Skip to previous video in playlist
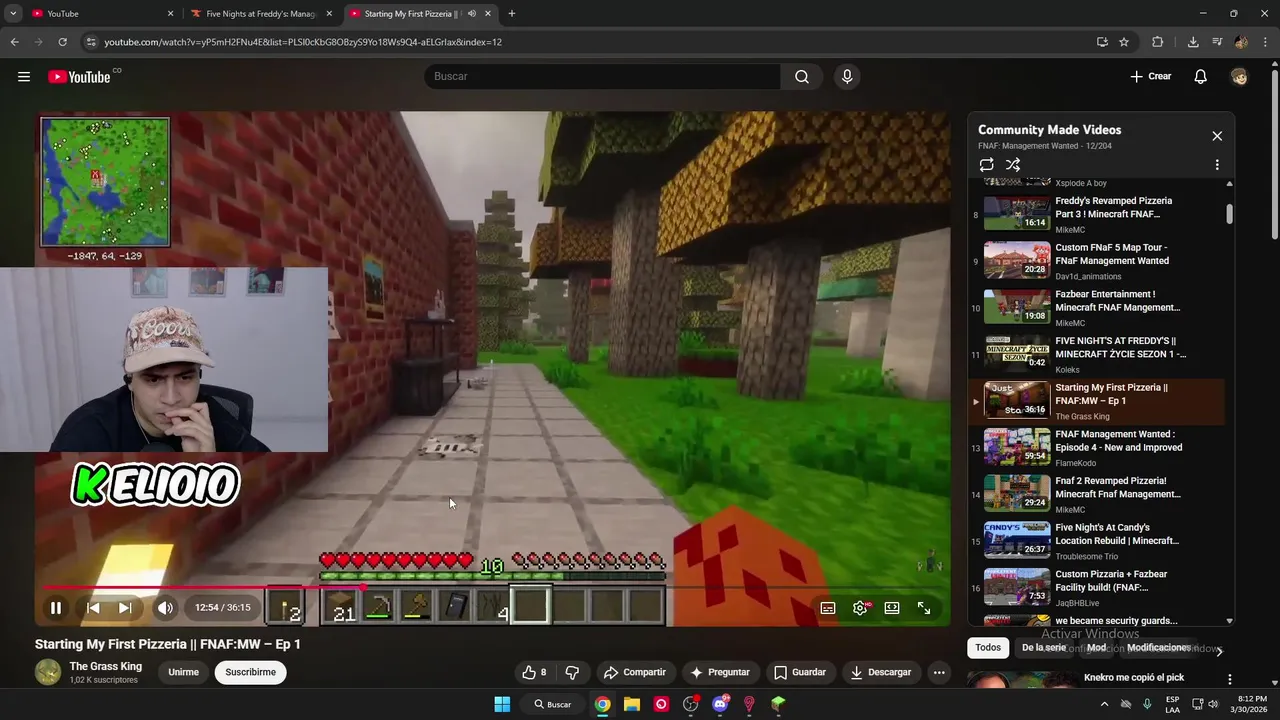Viewport: 1280px width, 720px height. pos(93,607)
